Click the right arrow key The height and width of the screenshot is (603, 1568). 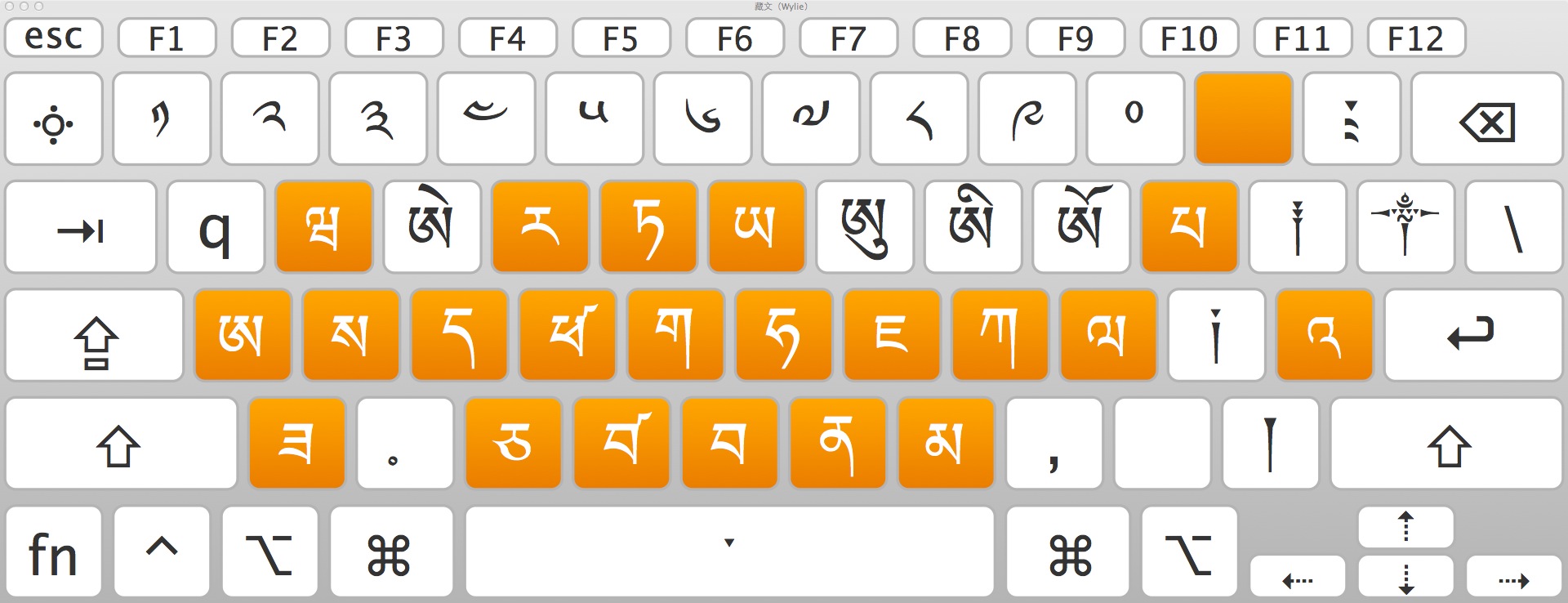click(x=1514, y=577)
